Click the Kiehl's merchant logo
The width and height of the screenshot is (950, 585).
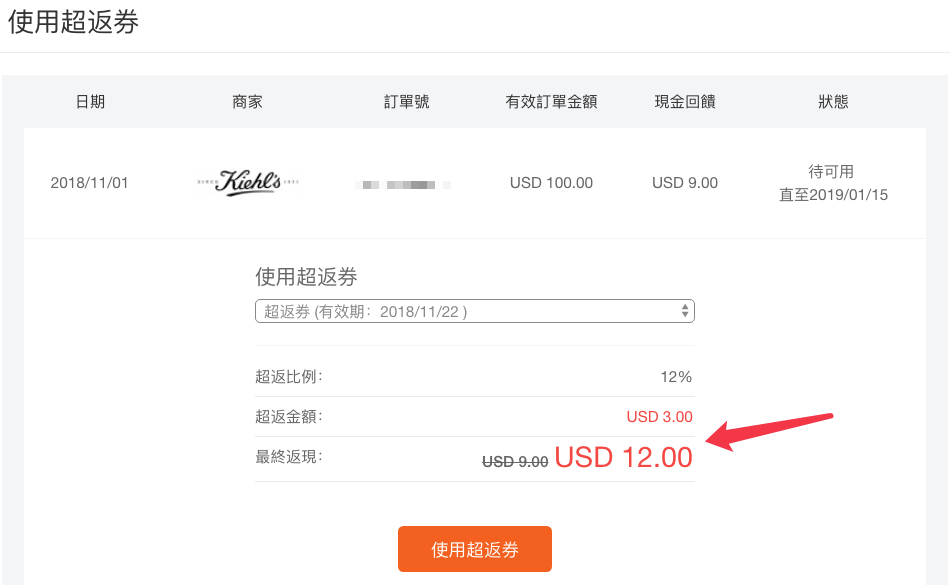tap(248, 183)
